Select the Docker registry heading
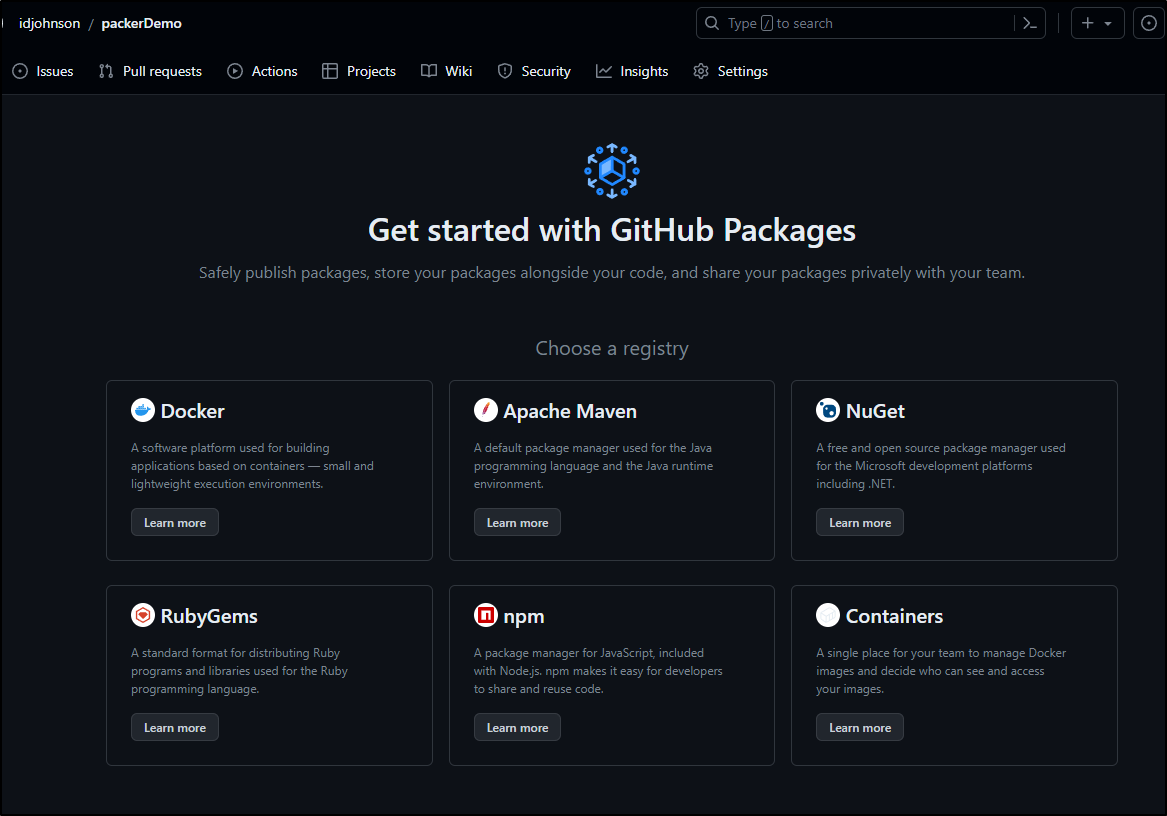1167x816 pixels. [193, 411]
